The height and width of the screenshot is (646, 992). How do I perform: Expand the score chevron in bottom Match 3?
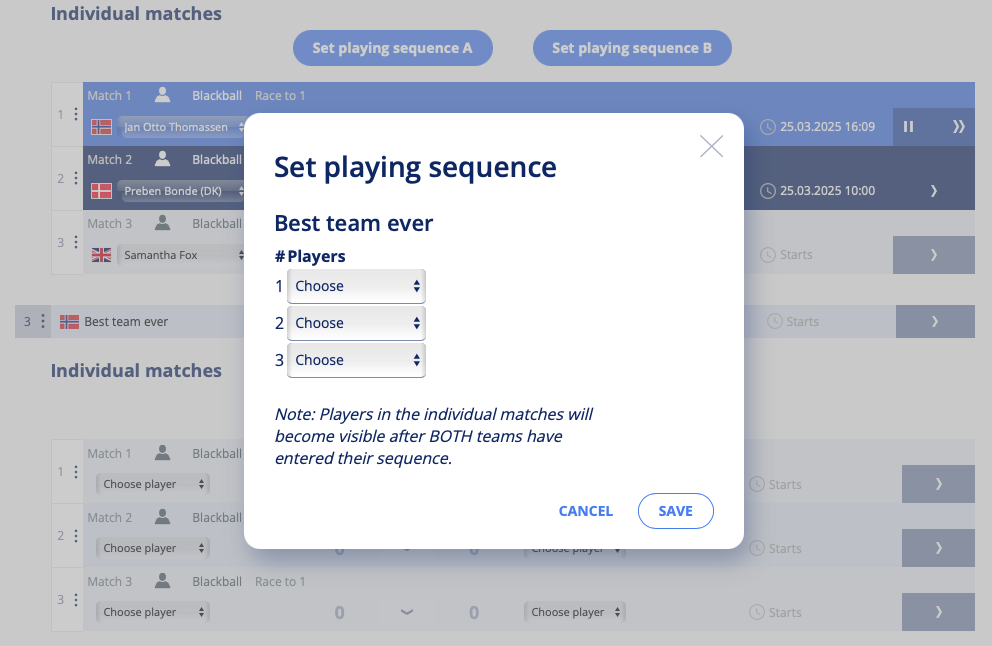(407, 612)
